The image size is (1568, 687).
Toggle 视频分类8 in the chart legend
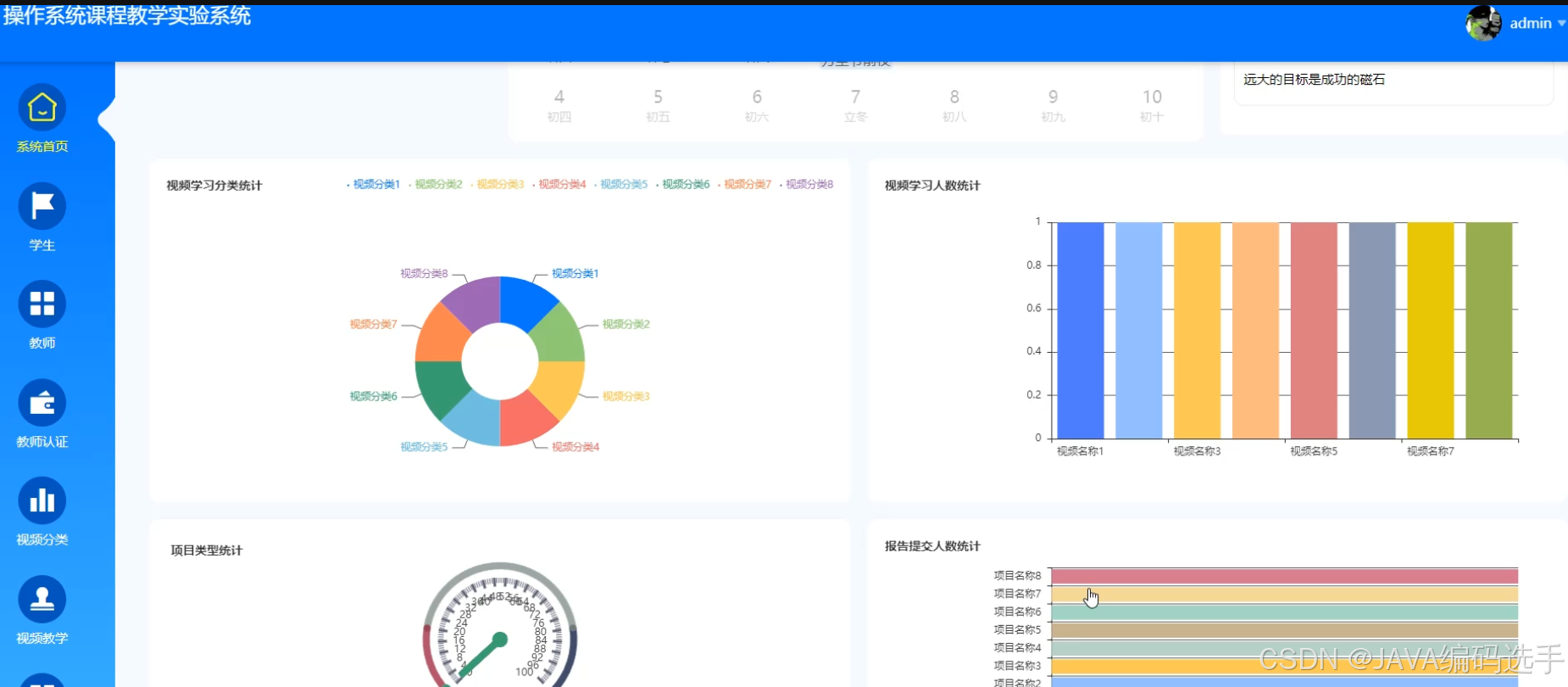[807, 184]
